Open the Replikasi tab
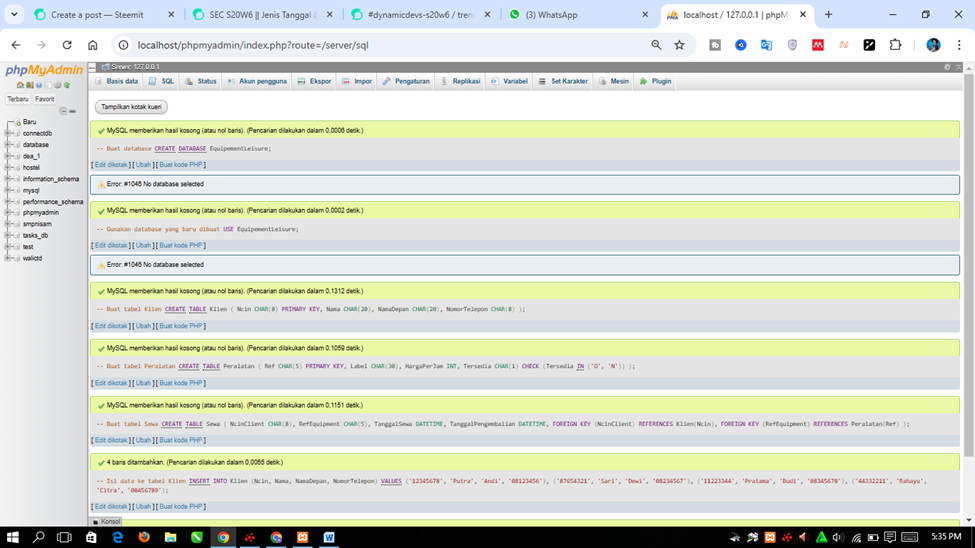The image size is (975, 548). (x=461, y=81)
